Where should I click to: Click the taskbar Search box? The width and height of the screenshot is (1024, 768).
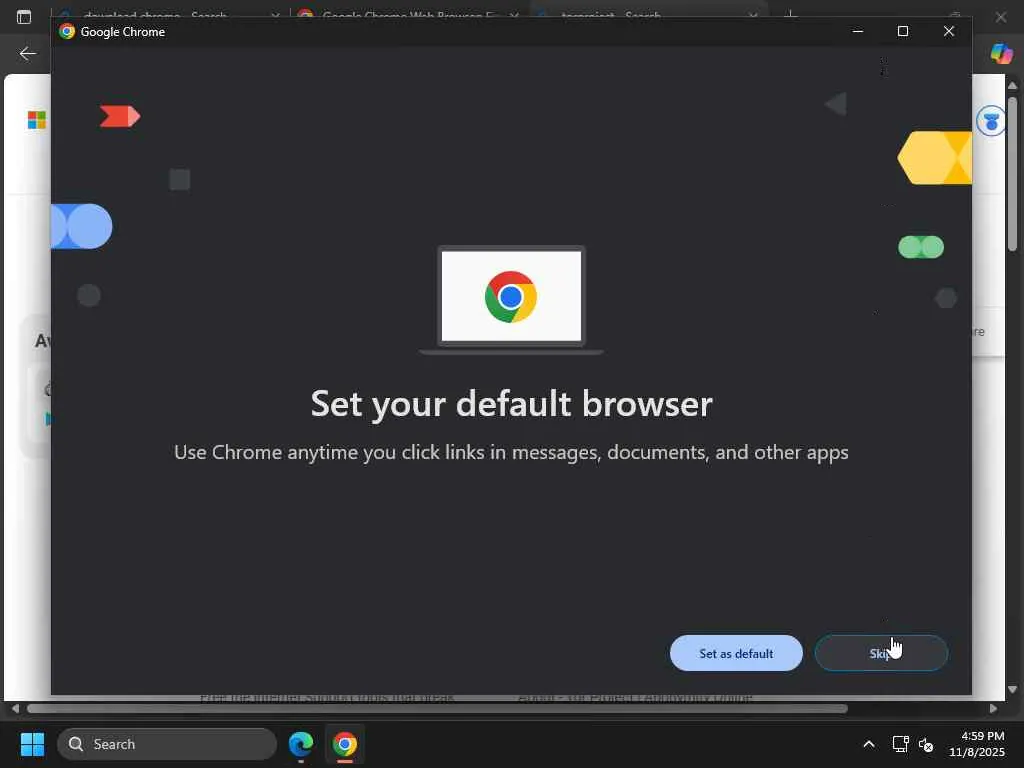tap(167, 744)
